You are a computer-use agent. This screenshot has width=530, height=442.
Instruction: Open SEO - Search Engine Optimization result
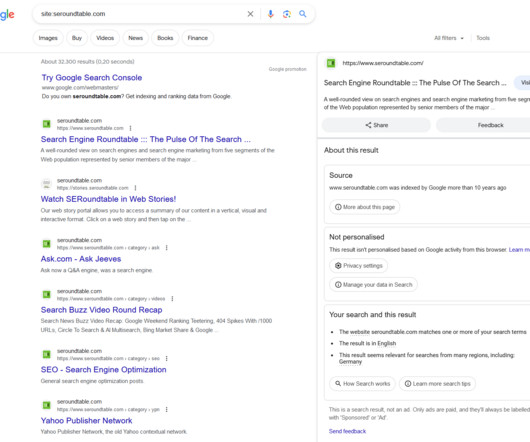[x=103, y=370]
